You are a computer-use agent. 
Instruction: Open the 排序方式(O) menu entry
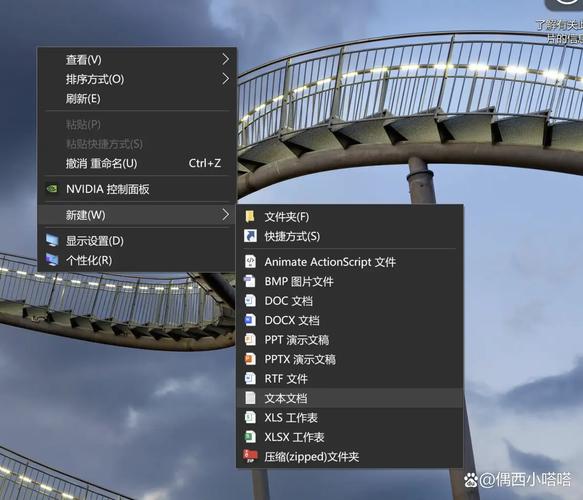click(x=137, y=79)
